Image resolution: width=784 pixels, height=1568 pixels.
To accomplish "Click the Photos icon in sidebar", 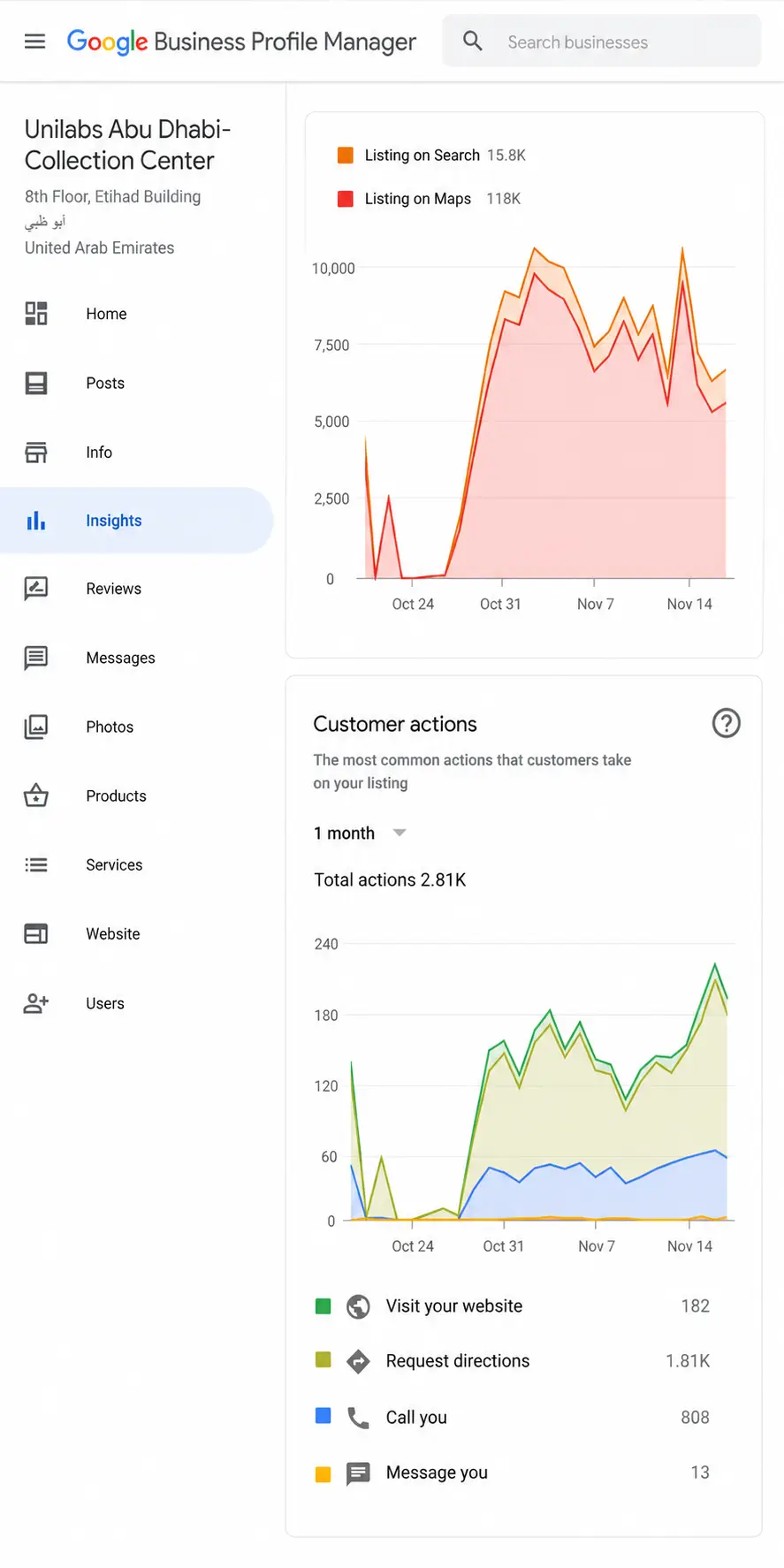I will click(36, 727).
